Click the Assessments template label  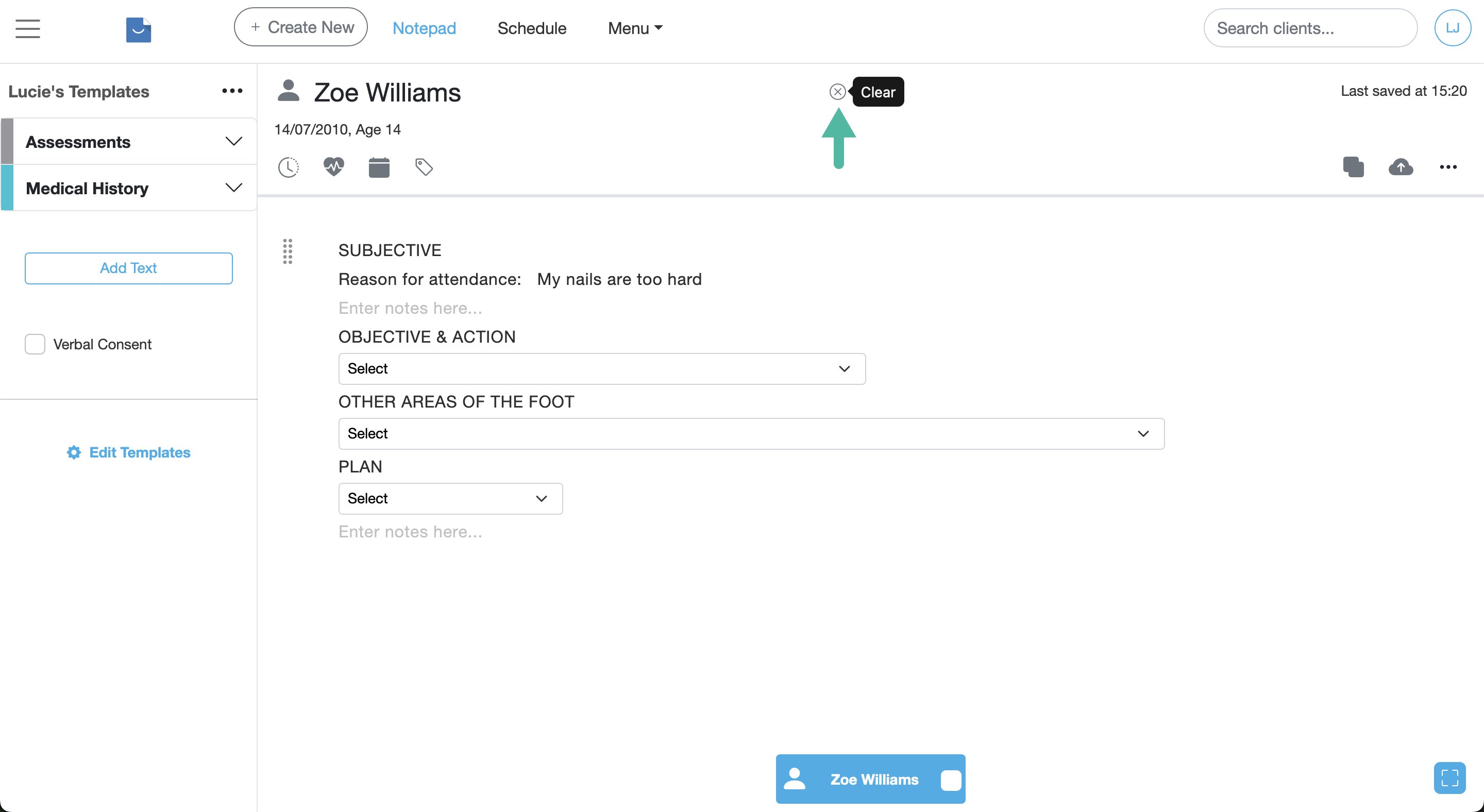[78, 142]
